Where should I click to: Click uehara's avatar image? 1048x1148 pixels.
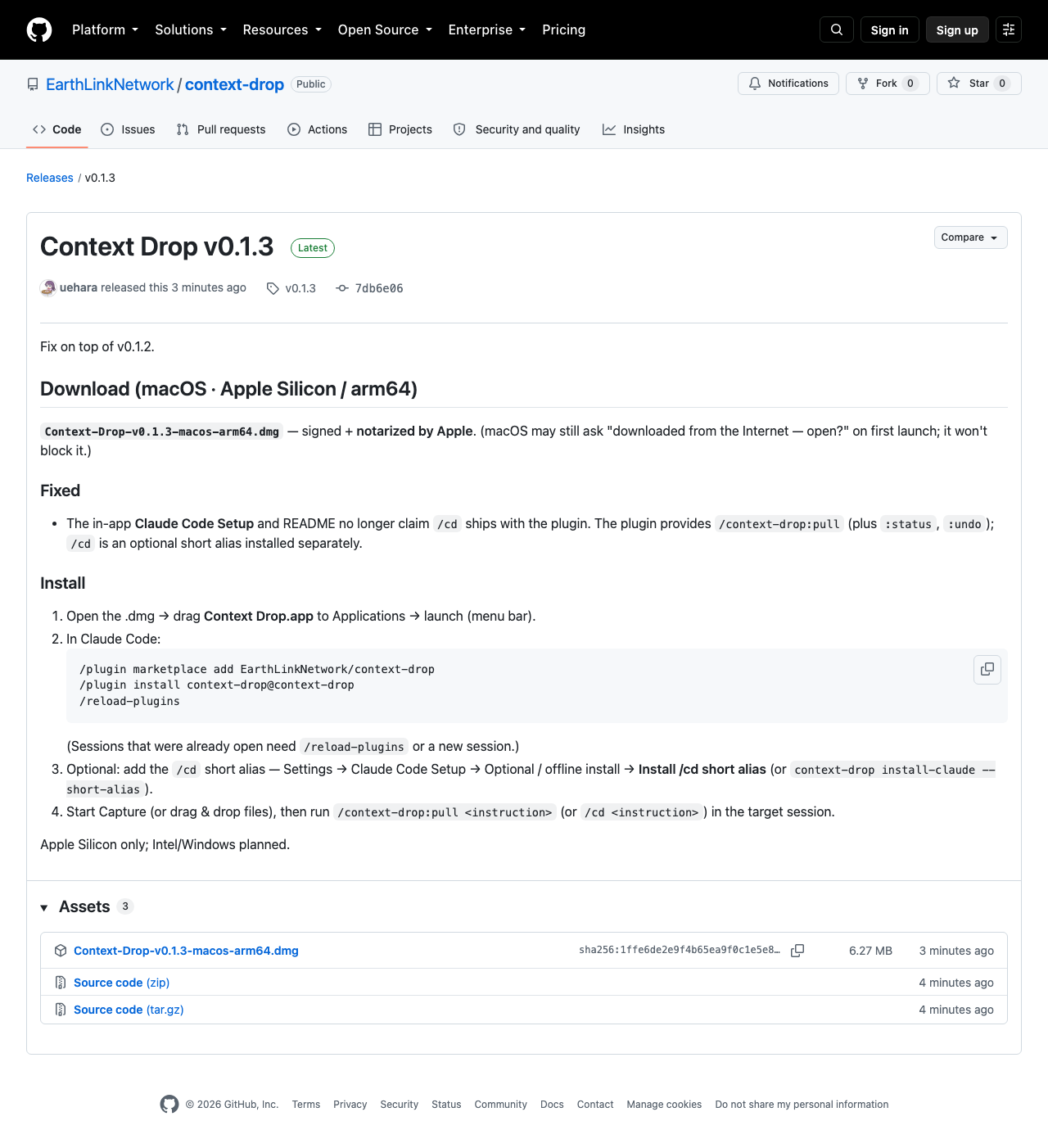48,287
